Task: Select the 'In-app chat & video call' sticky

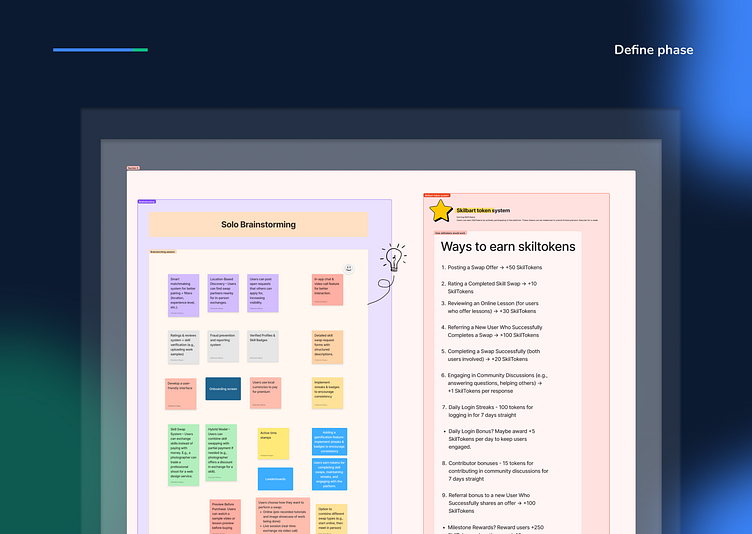Action: pyautogui.click(x=327, y=290)
